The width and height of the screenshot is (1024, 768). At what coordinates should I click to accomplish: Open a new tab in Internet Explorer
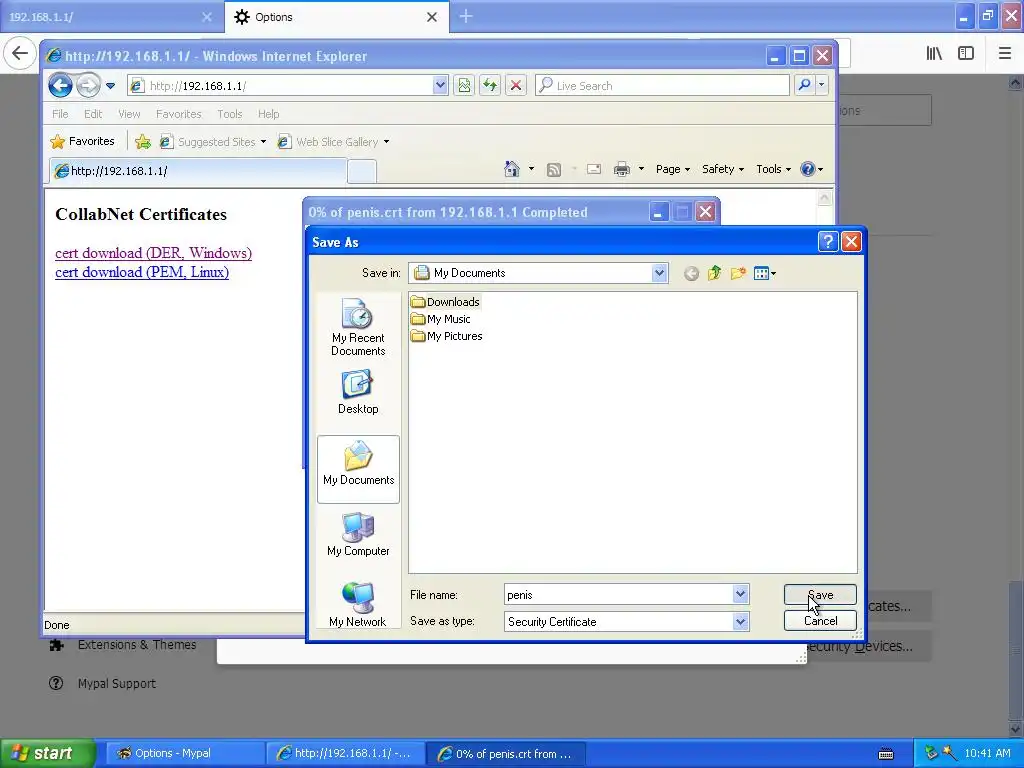tap(362, 171)
